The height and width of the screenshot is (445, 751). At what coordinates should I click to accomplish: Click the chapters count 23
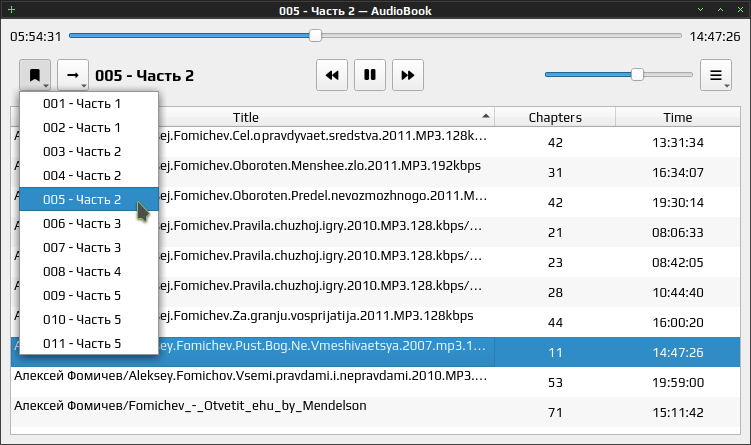pos(555,262)
